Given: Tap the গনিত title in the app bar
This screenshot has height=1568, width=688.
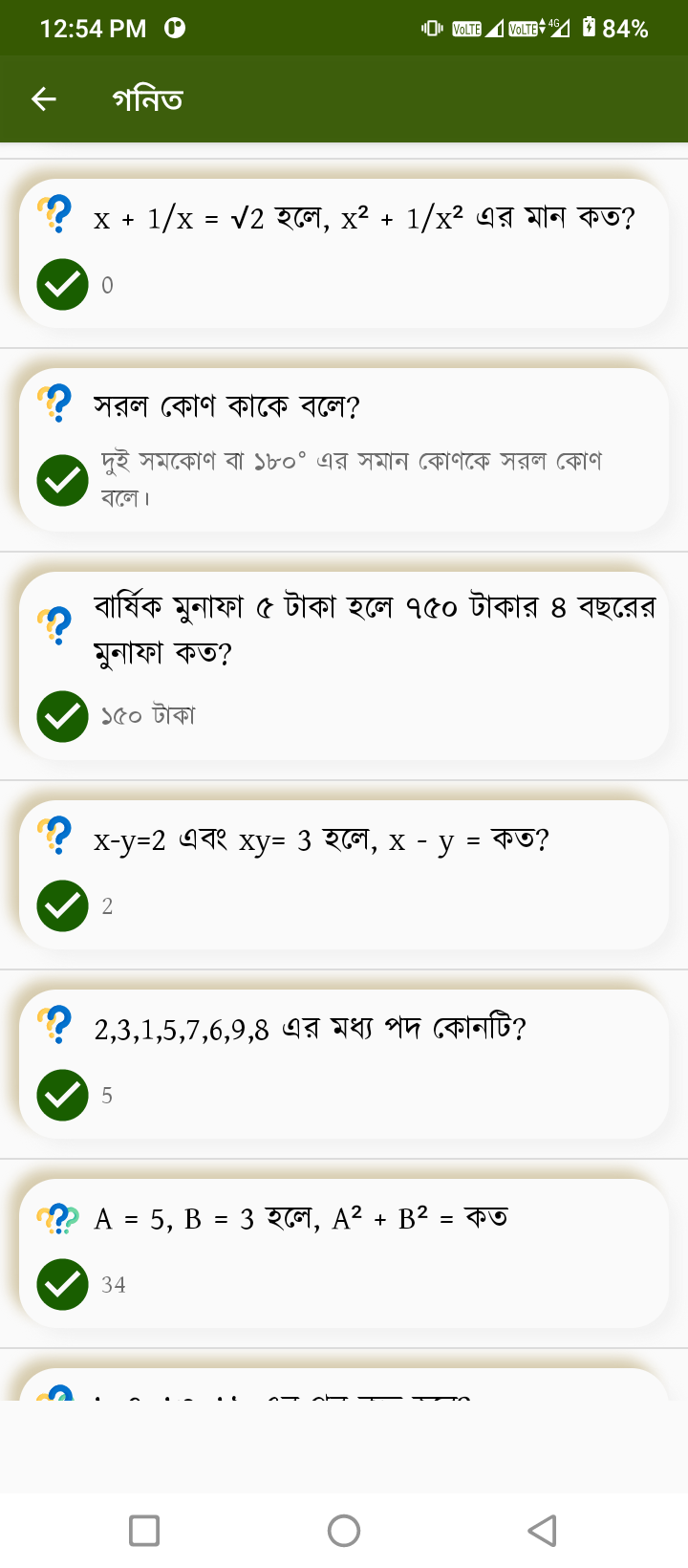Looking at the screenshot, I should point(148,98).
